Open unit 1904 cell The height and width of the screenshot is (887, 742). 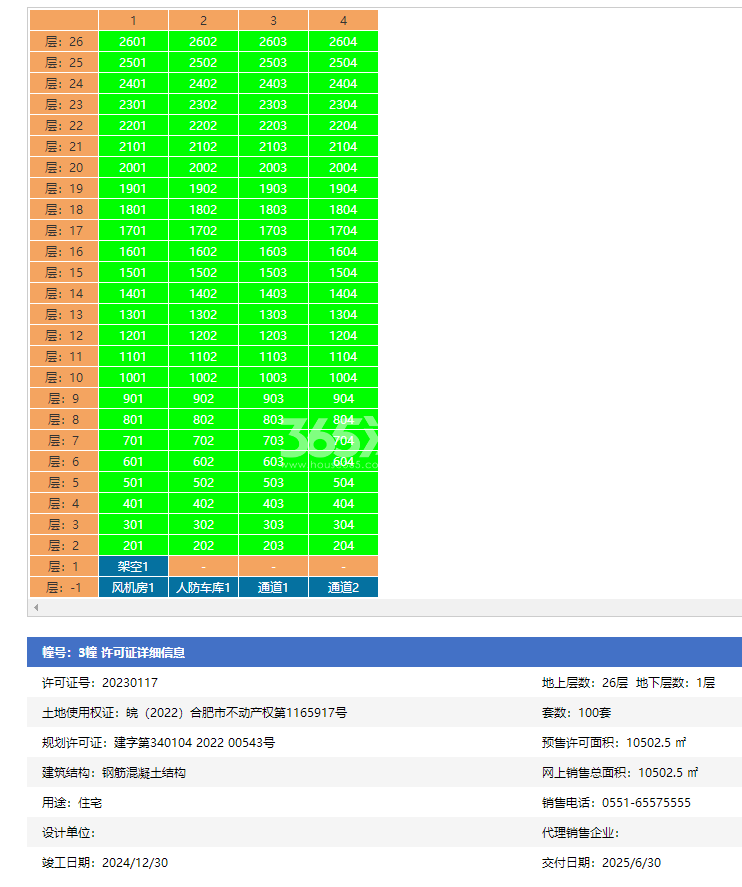pos(343,188)
